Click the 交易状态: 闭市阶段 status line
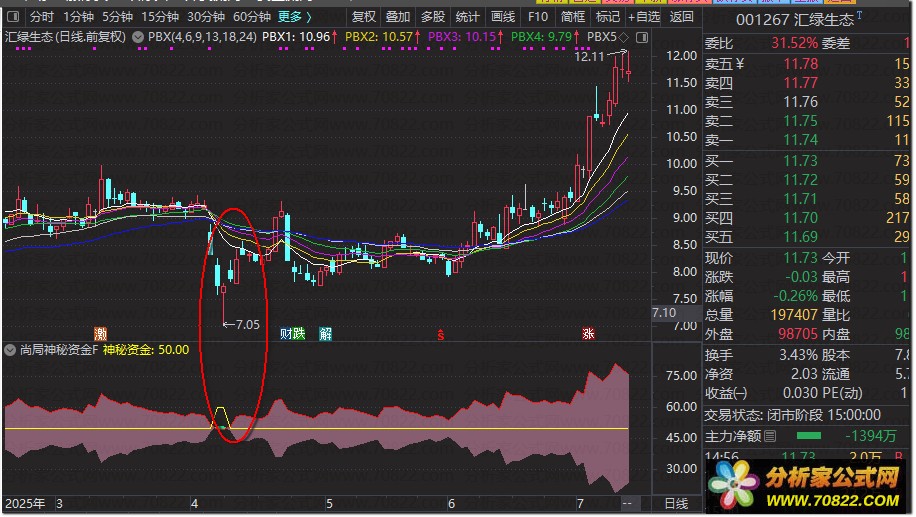Screen dimensions: 916x517 [792, 415]
